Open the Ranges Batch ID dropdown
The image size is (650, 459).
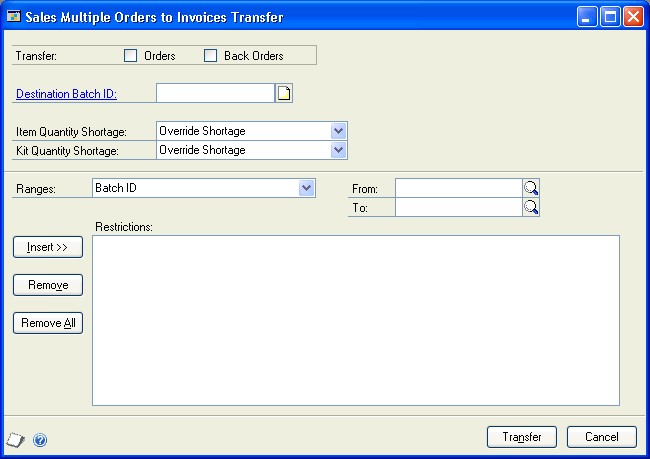click(x=306, y=188)
